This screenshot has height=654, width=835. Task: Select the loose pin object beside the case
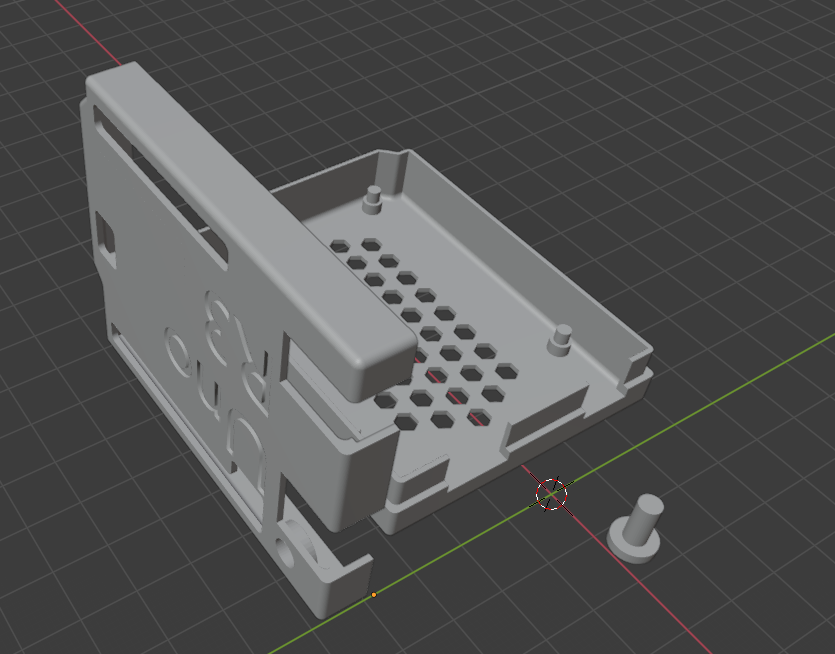(x=636, y=530)
